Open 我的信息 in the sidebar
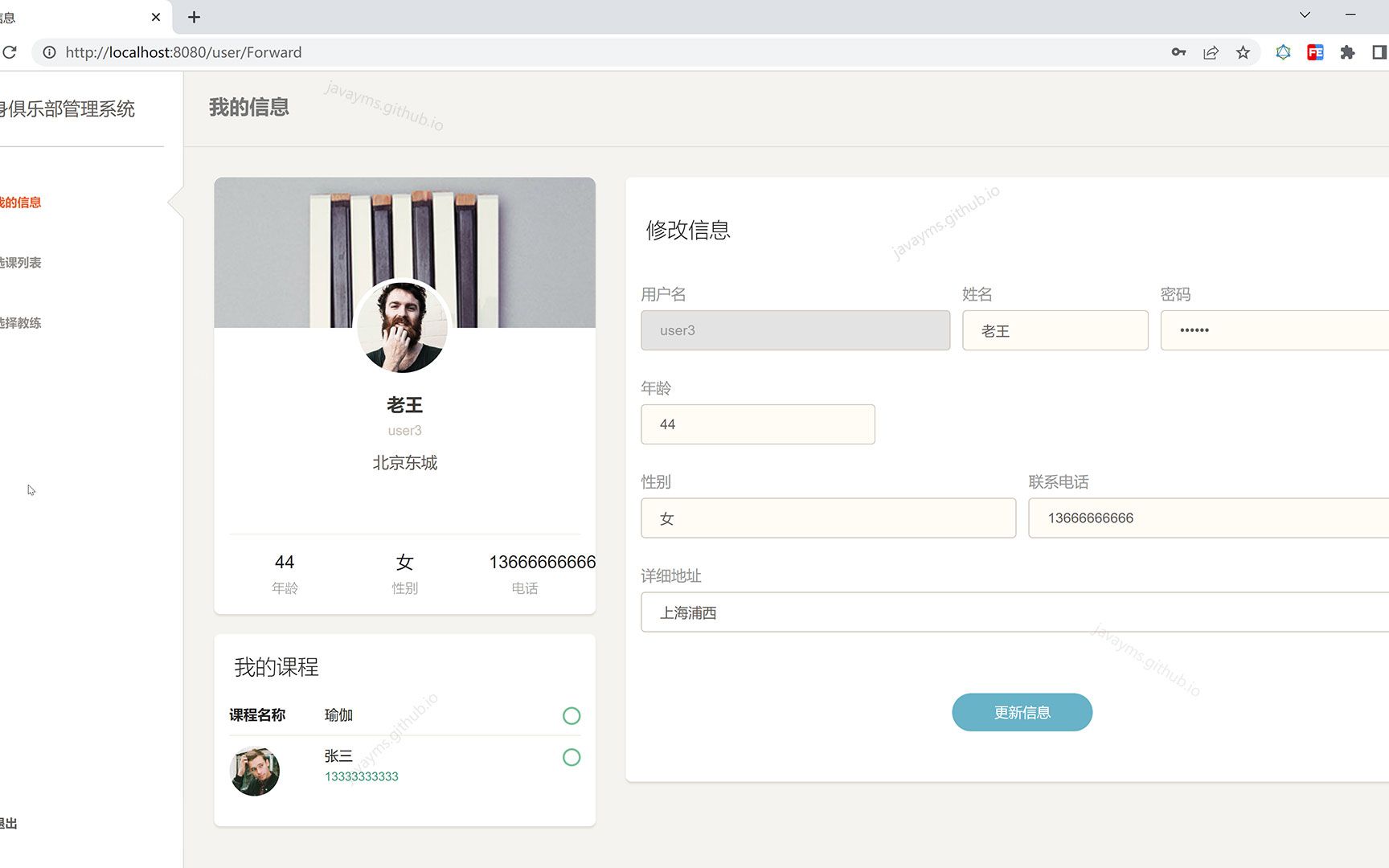 click(21, 203)
